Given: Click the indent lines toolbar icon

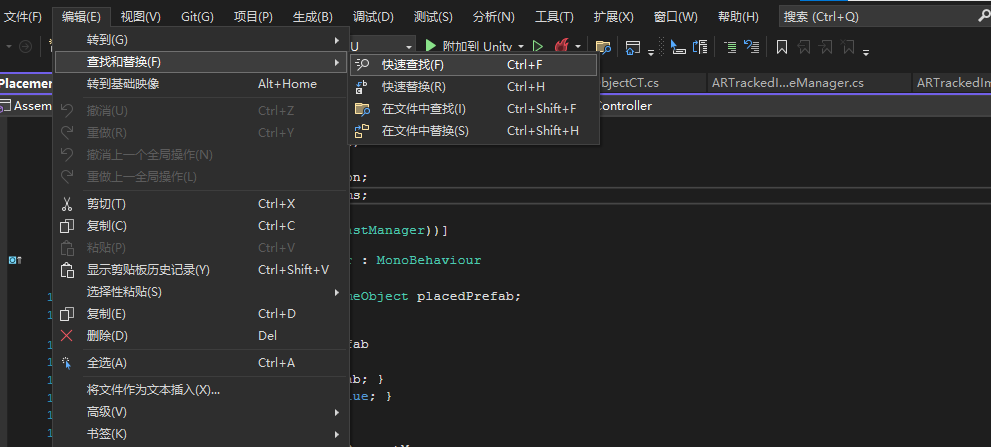Looking at the screenshot, I should click(x=730, y=46).
